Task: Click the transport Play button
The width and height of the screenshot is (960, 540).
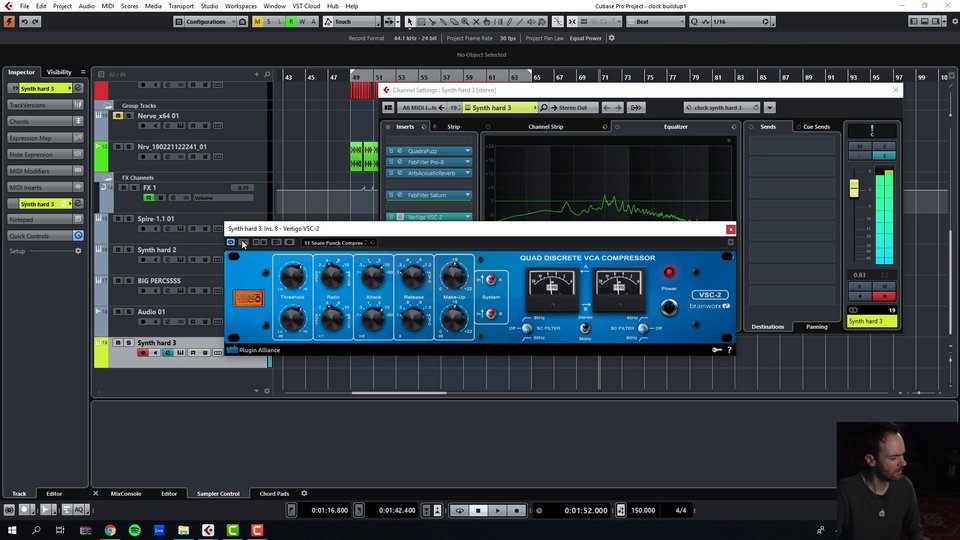Action: [x=498, y=510]
